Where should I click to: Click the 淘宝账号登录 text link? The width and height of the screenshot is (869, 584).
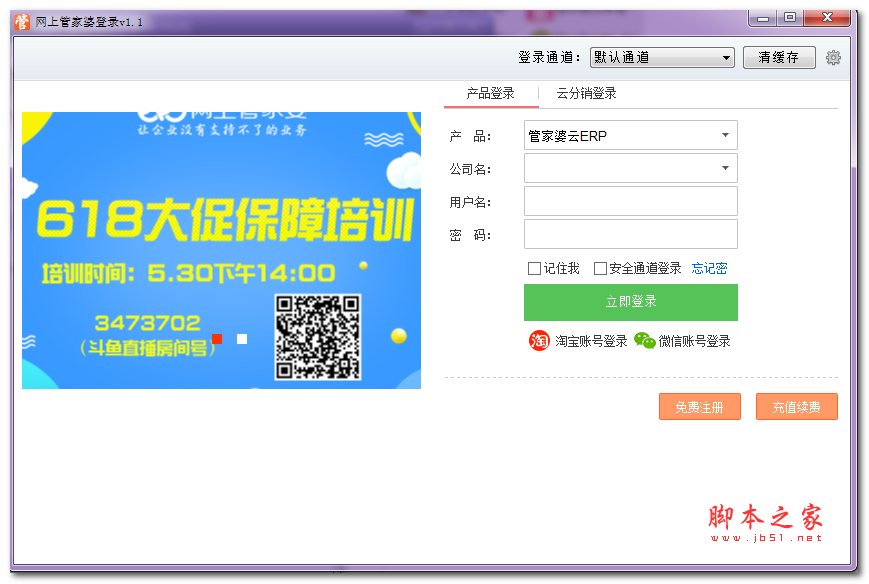coord(591,341)
